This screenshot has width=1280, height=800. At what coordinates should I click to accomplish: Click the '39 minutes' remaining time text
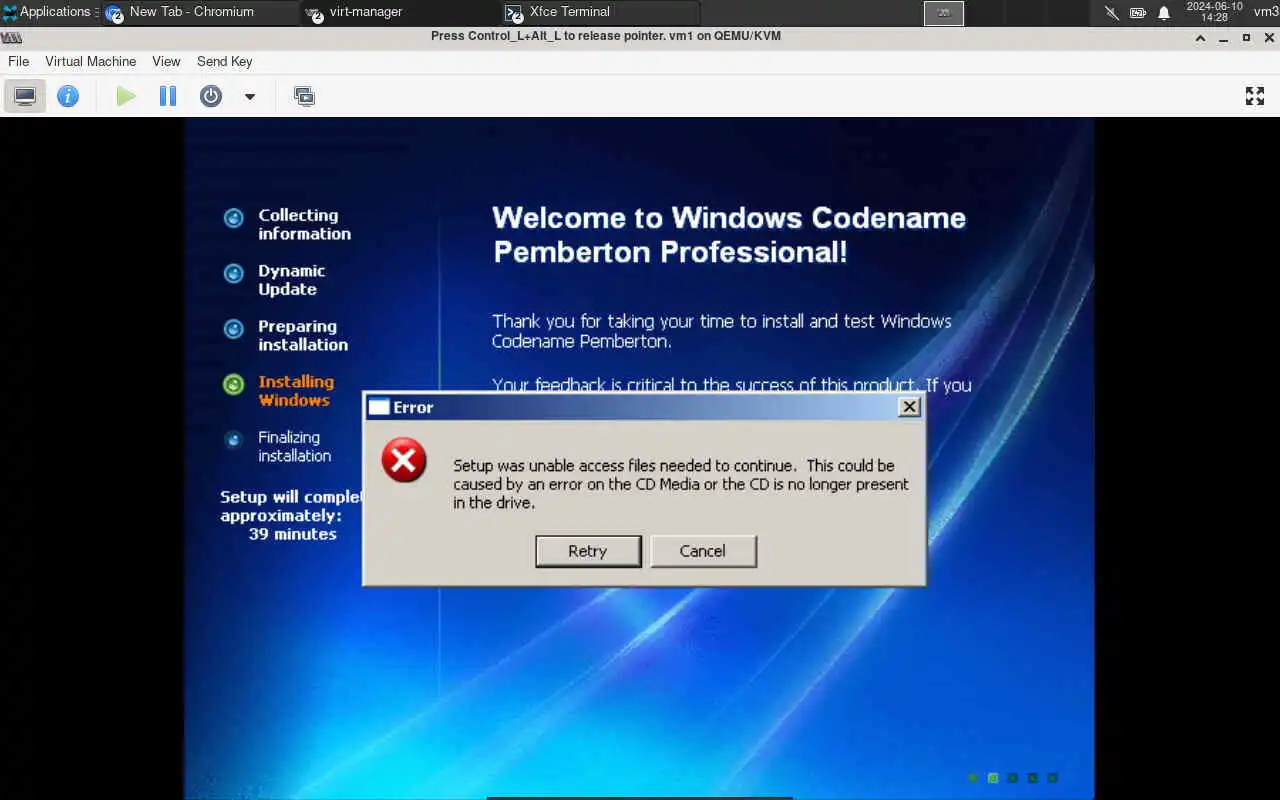pos(292,534)
